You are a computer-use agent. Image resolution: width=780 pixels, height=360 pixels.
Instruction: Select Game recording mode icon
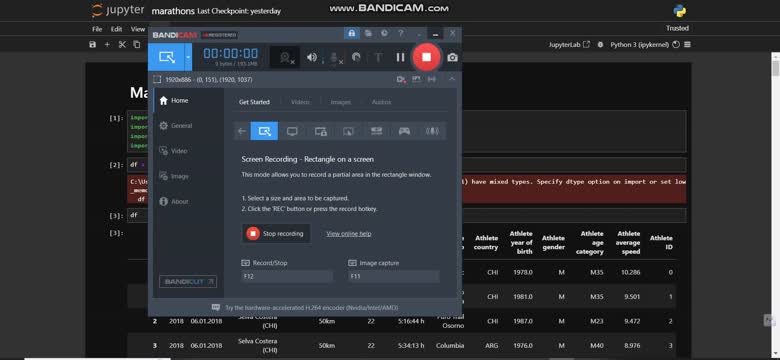click(404, 131)
